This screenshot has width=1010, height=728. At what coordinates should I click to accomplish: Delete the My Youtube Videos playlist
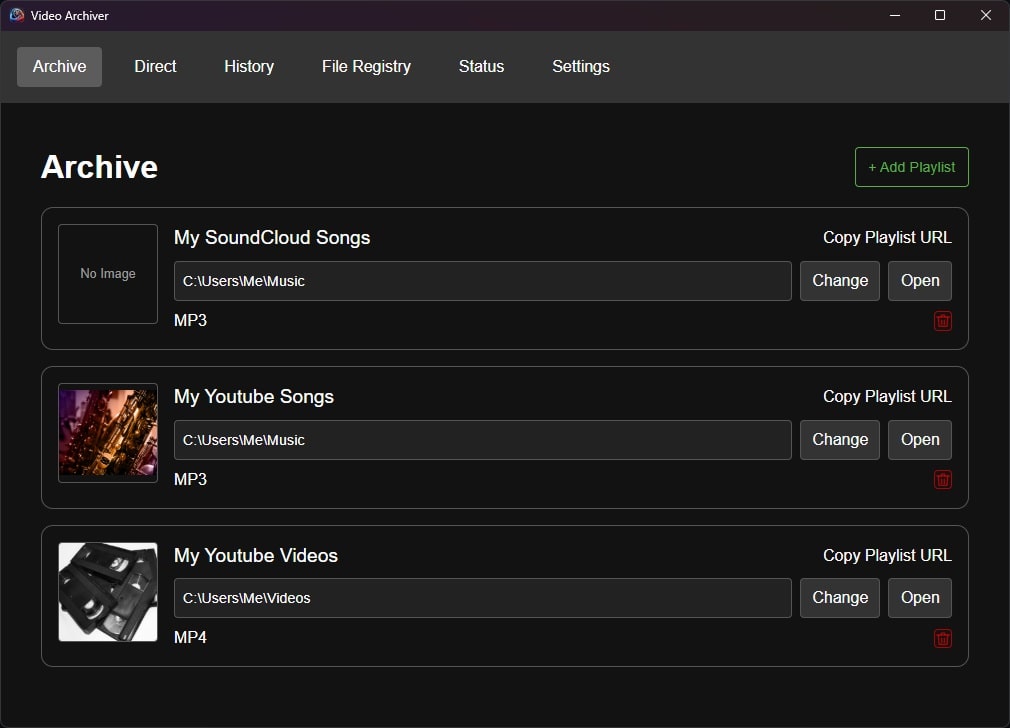click(942, 638)
